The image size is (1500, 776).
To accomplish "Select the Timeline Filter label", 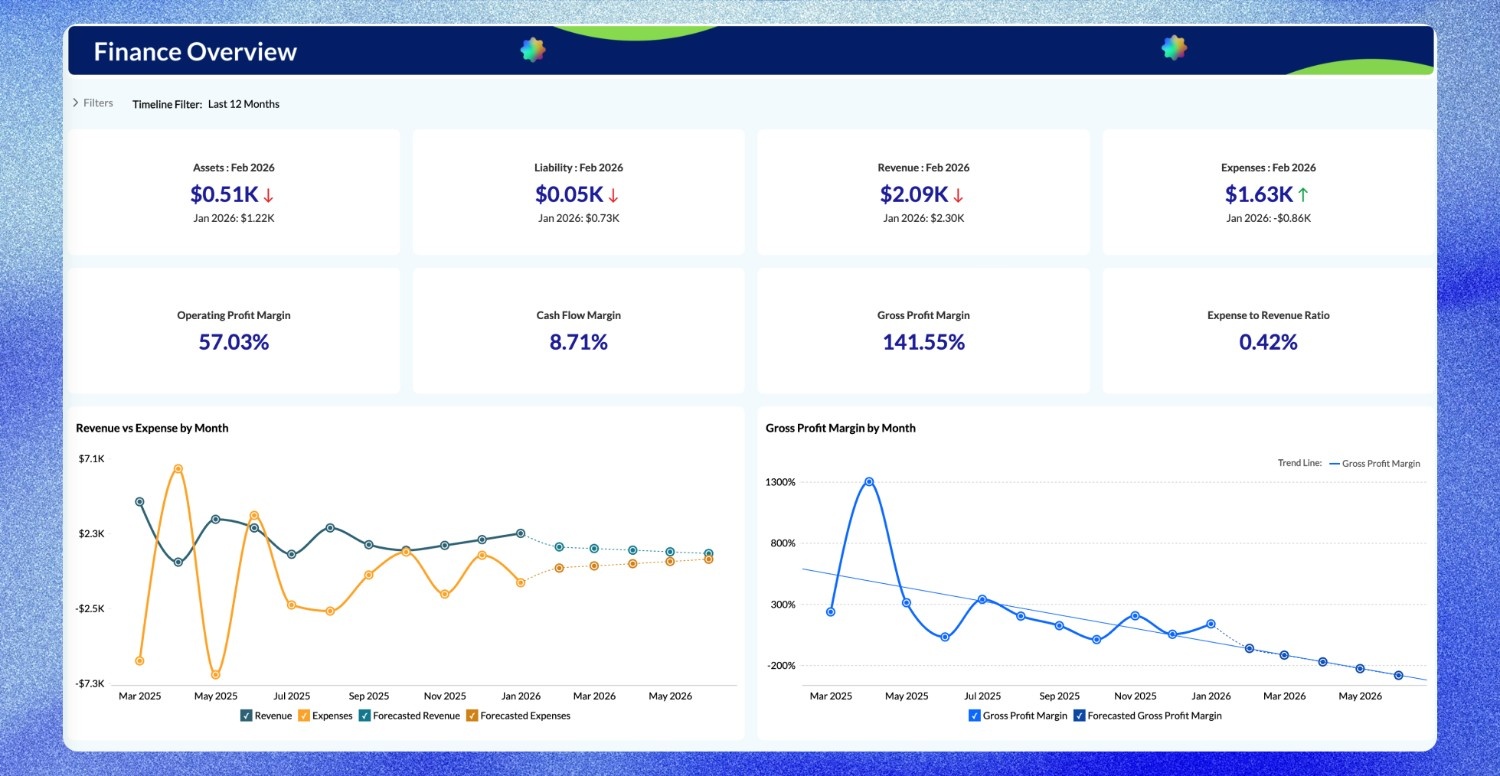I will click(x=166, y=104).
